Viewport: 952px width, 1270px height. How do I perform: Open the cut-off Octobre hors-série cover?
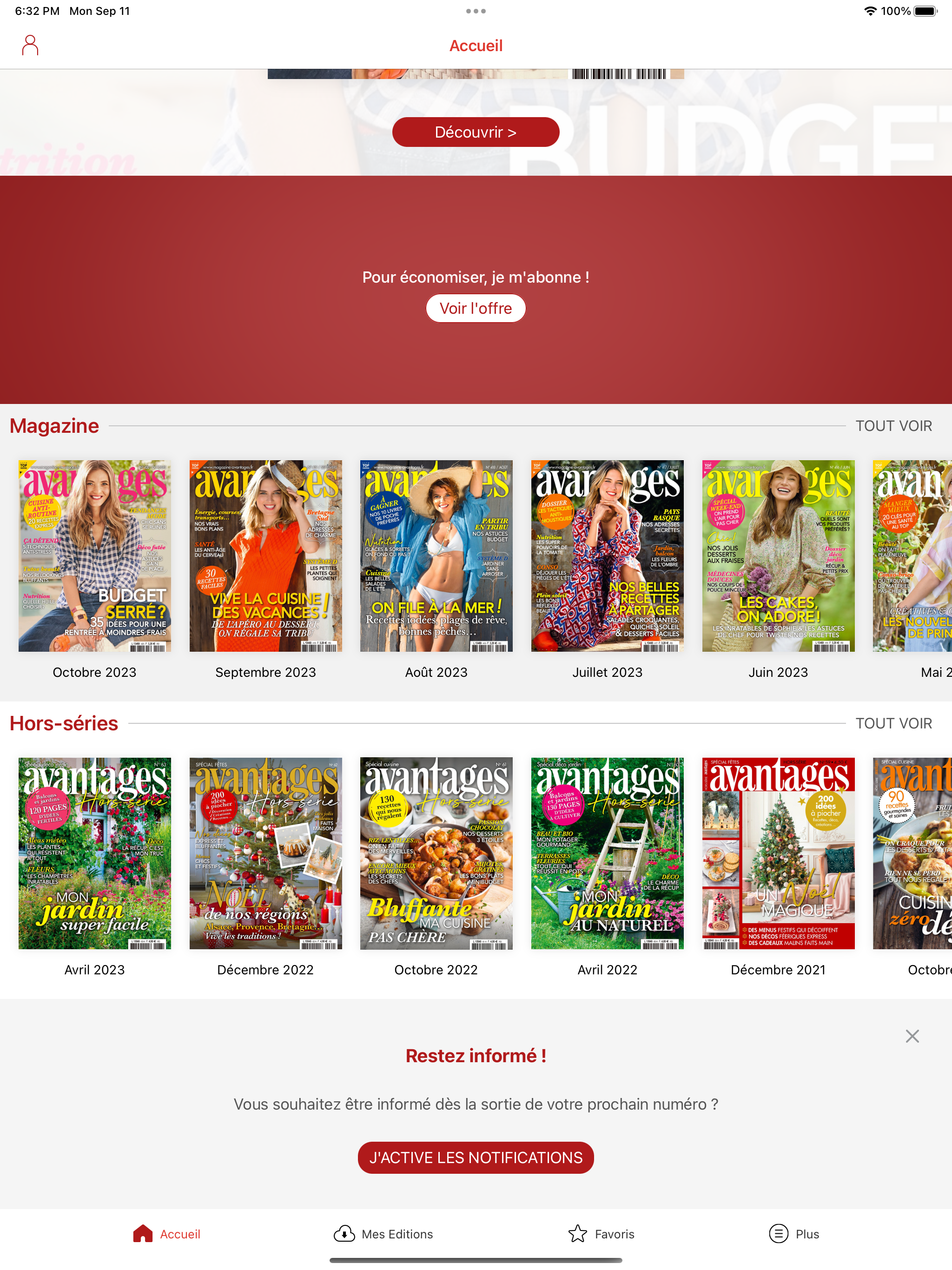912,853
